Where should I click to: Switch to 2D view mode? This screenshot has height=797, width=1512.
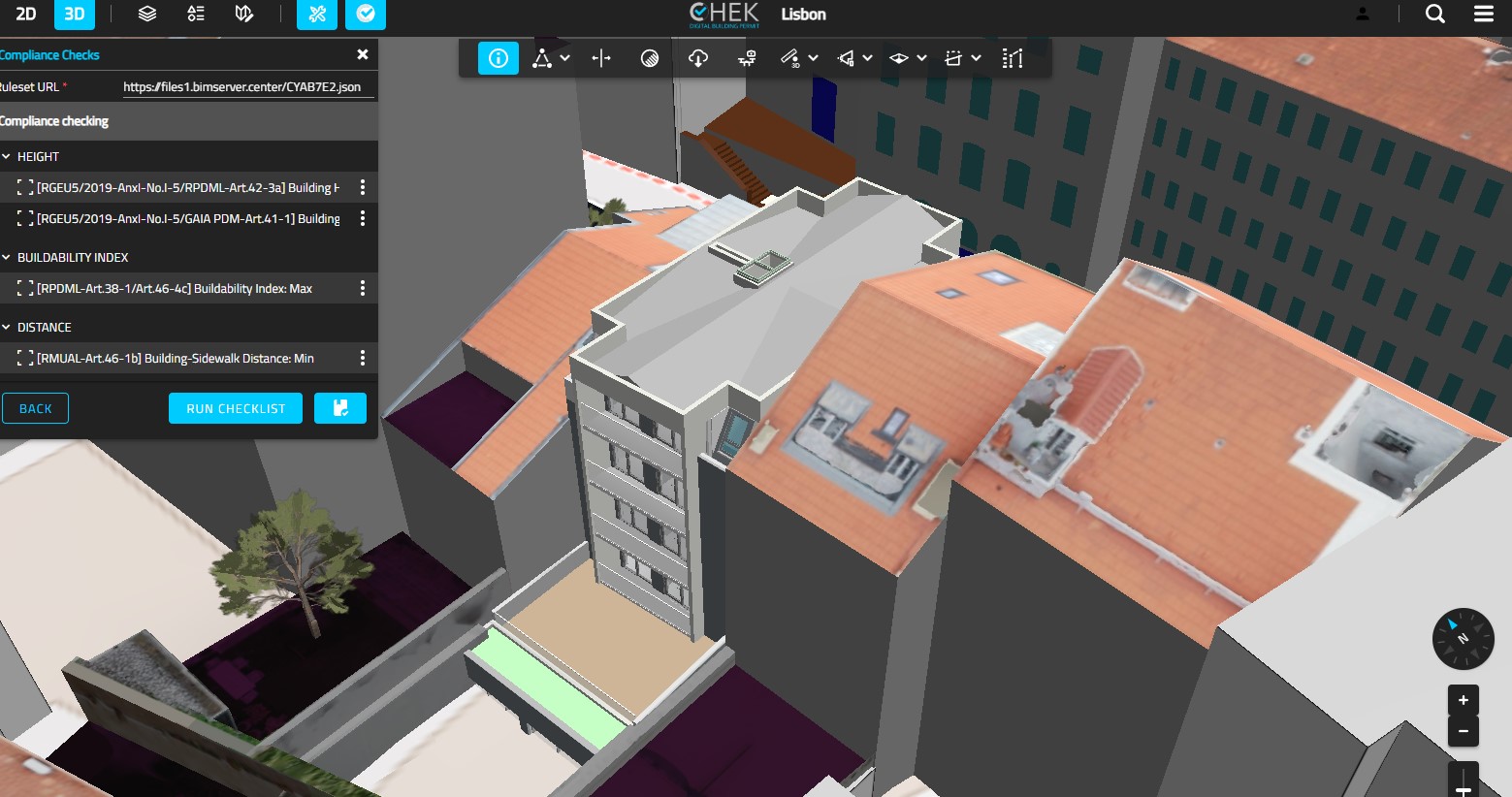click(26, 14)
